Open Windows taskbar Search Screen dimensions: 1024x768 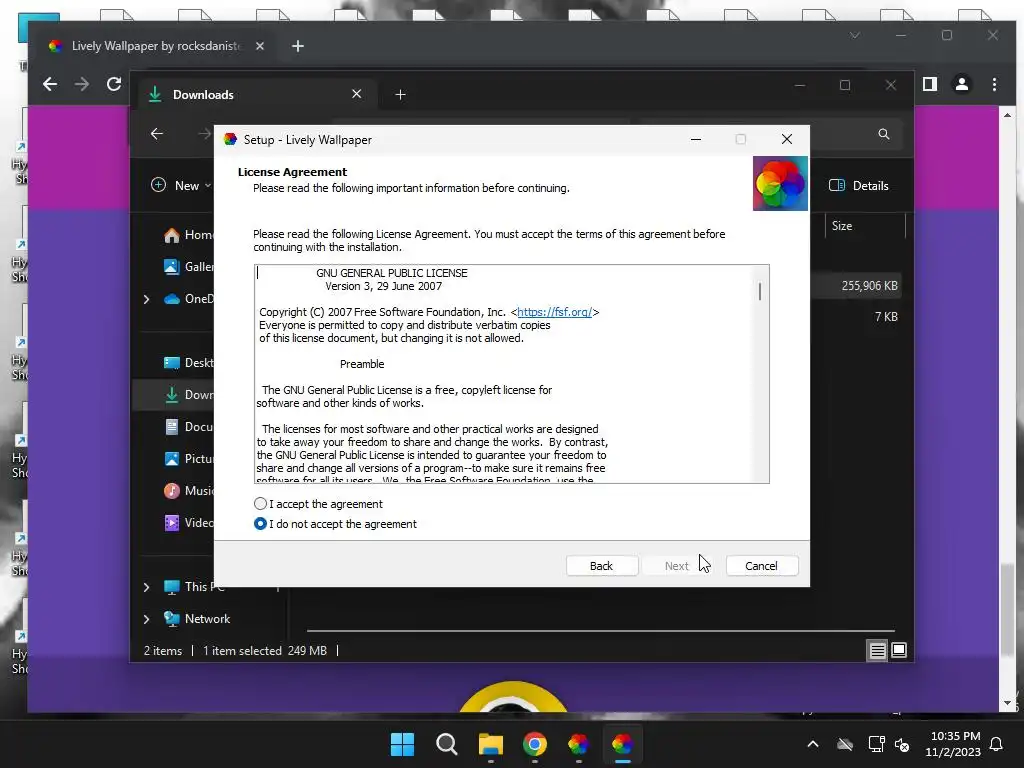tap(447, 744)
